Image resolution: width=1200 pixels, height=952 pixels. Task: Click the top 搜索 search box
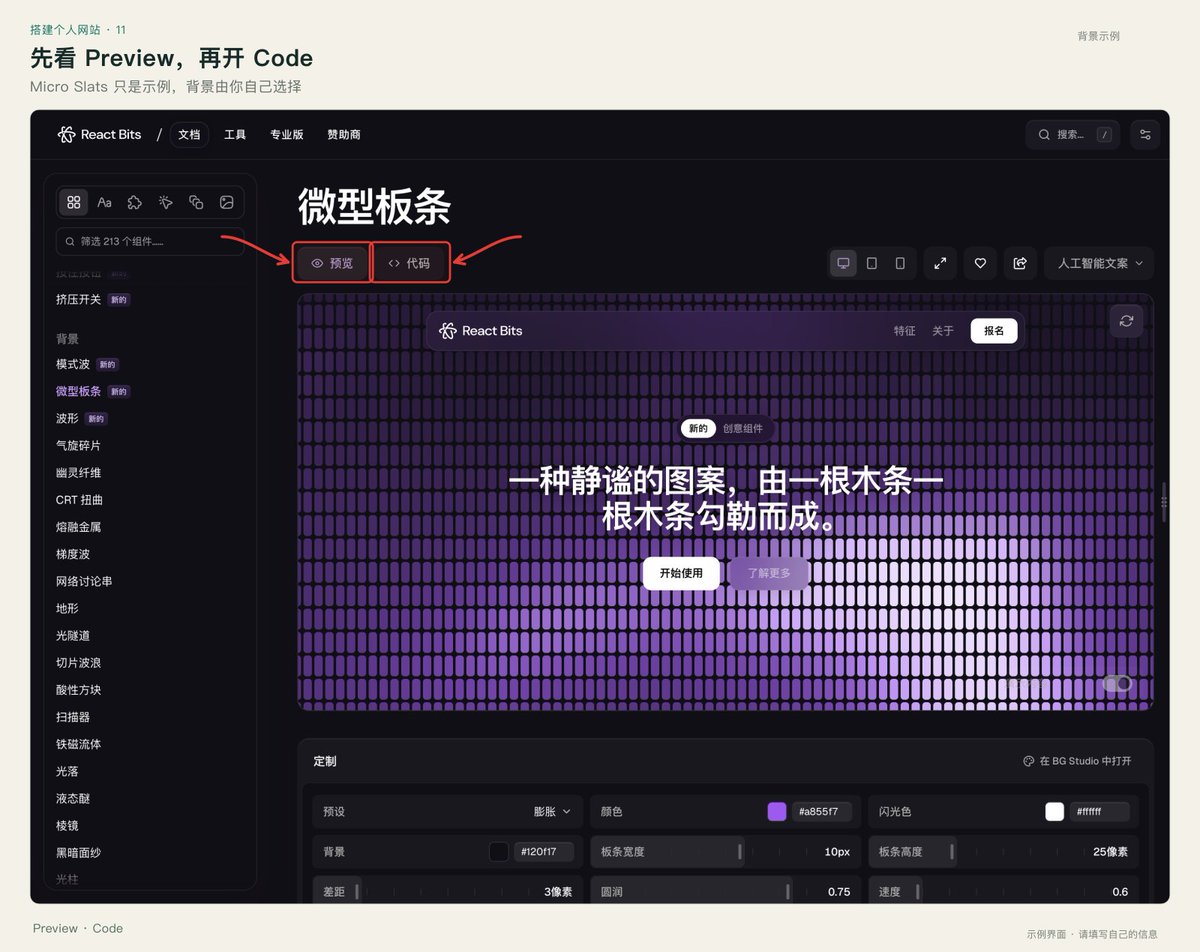click(1073, 134)
